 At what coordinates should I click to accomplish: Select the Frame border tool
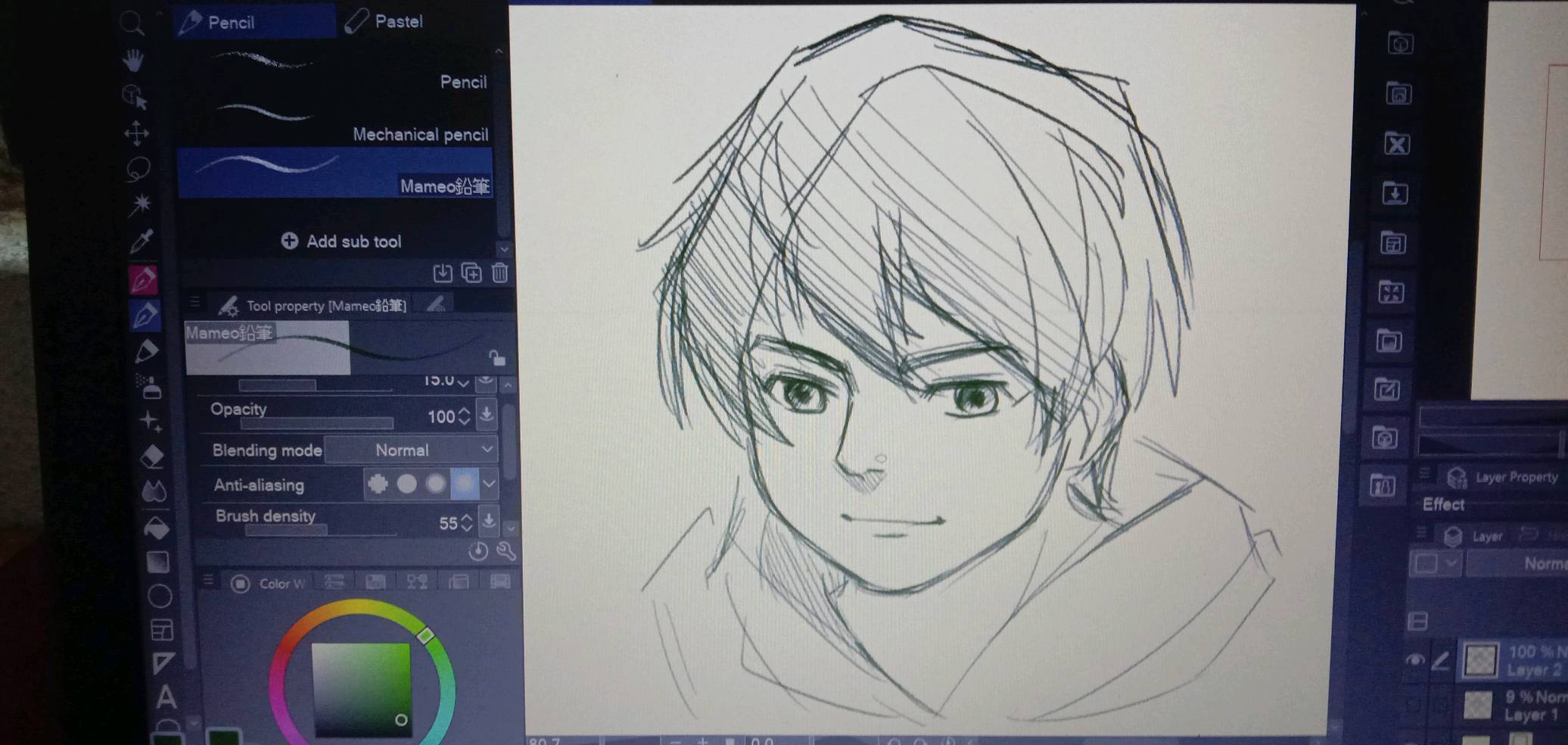[x=162, y=630]
